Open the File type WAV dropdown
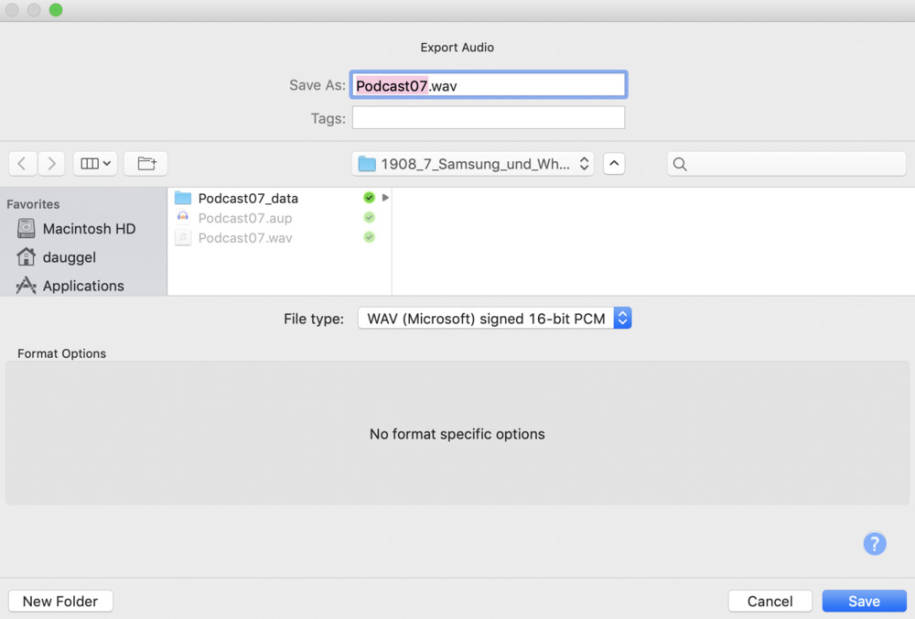This screenshot has height=619, width=915. (495, 319)
